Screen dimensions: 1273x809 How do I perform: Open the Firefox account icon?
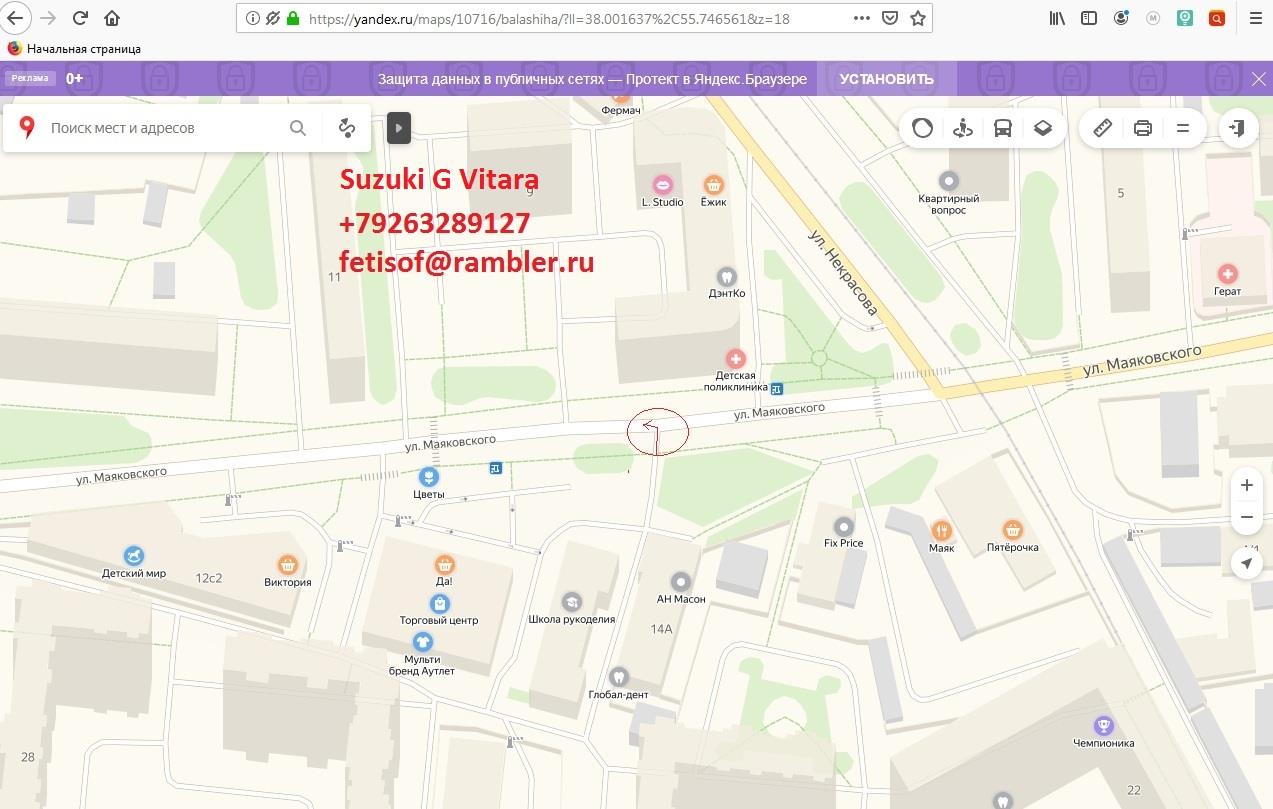coord(1121,18)
